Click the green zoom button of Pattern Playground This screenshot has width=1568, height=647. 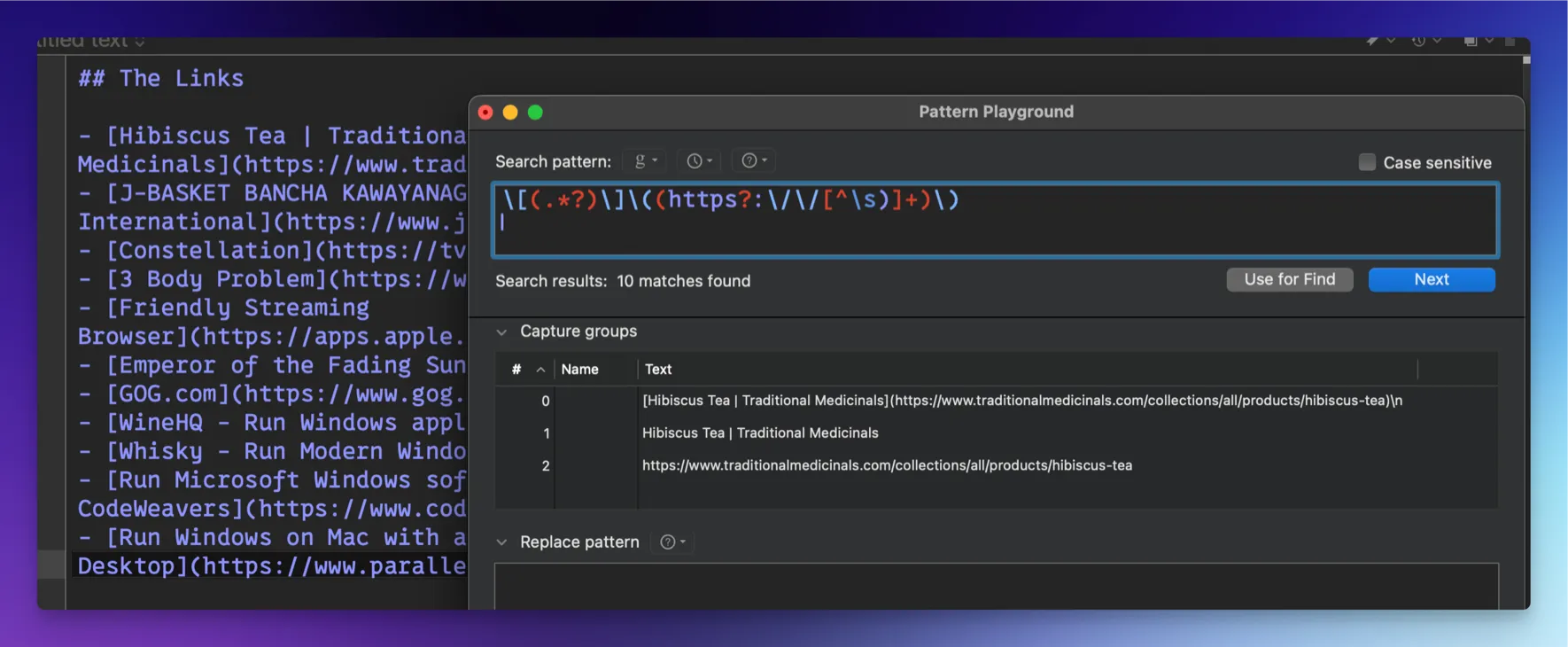pos(535,113)
